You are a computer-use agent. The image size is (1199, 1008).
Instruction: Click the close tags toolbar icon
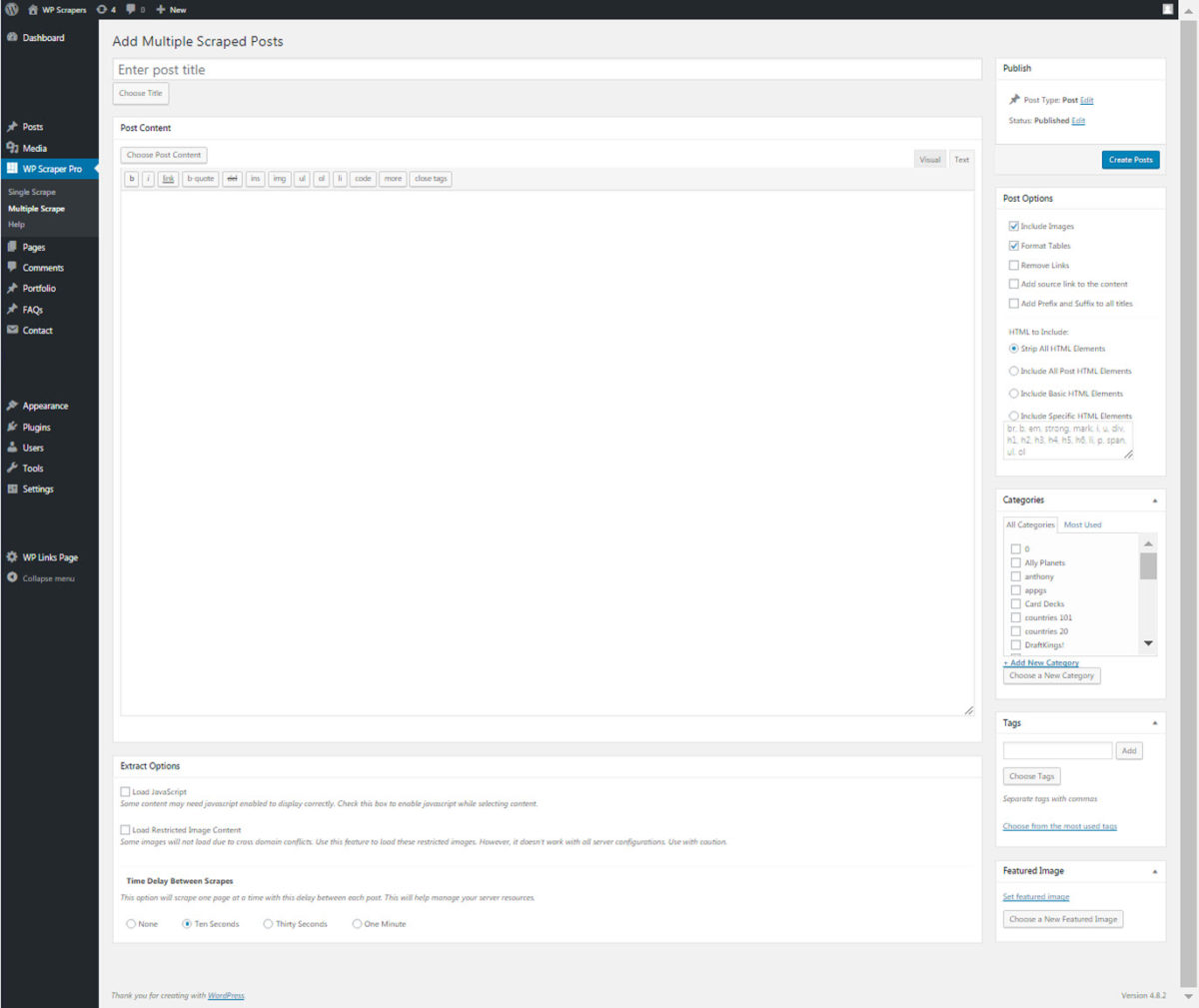430,179
